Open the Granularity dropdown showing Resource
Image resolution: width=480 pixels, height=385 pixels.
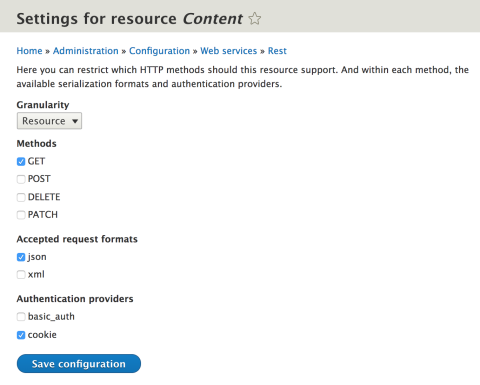pos(49,121)
